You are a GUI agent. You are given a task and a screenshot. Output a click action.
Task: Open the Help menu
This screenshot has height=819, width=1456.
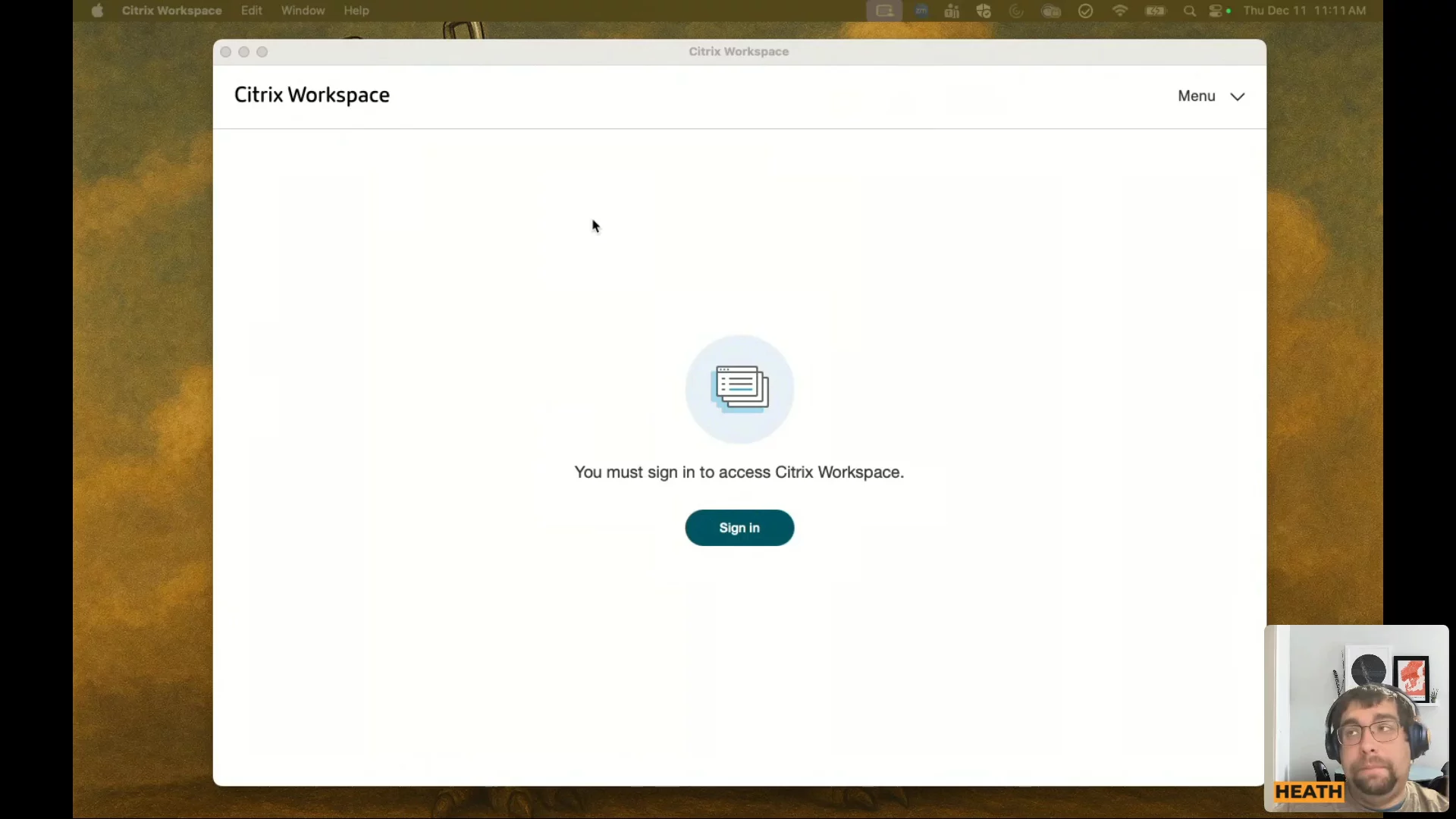[356, 11]
